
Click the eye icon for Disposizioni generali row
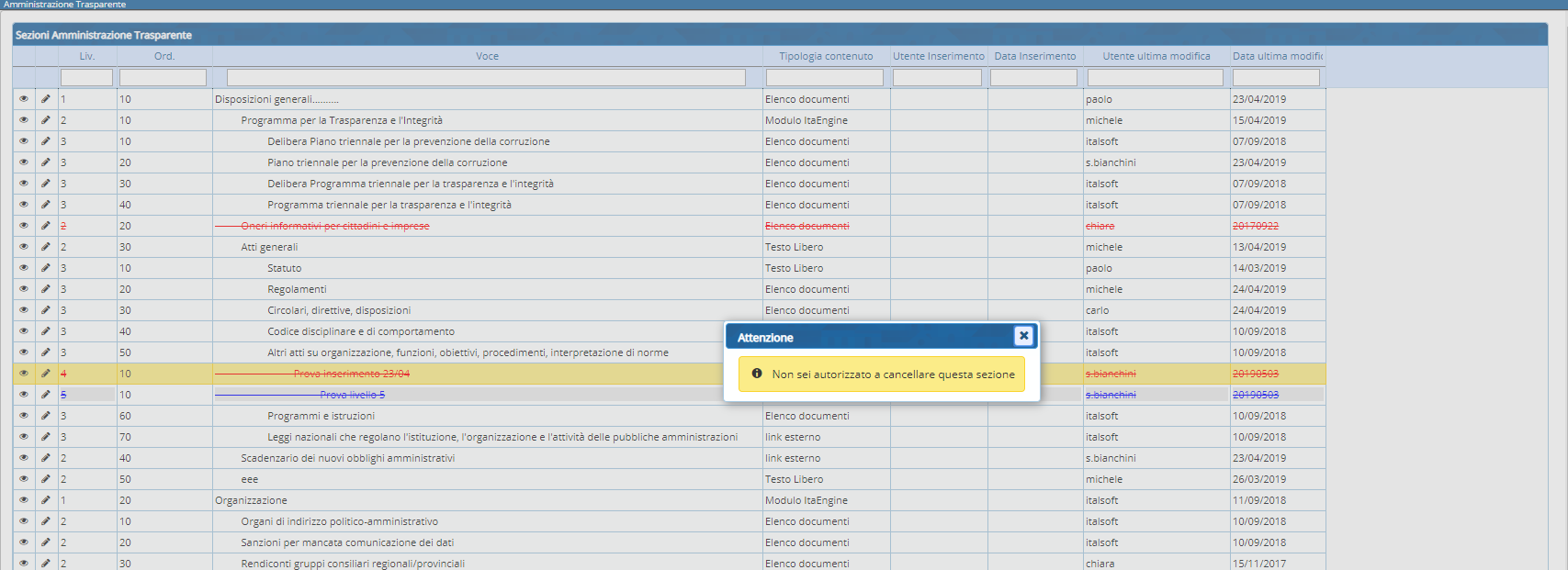tap(24, 99)
